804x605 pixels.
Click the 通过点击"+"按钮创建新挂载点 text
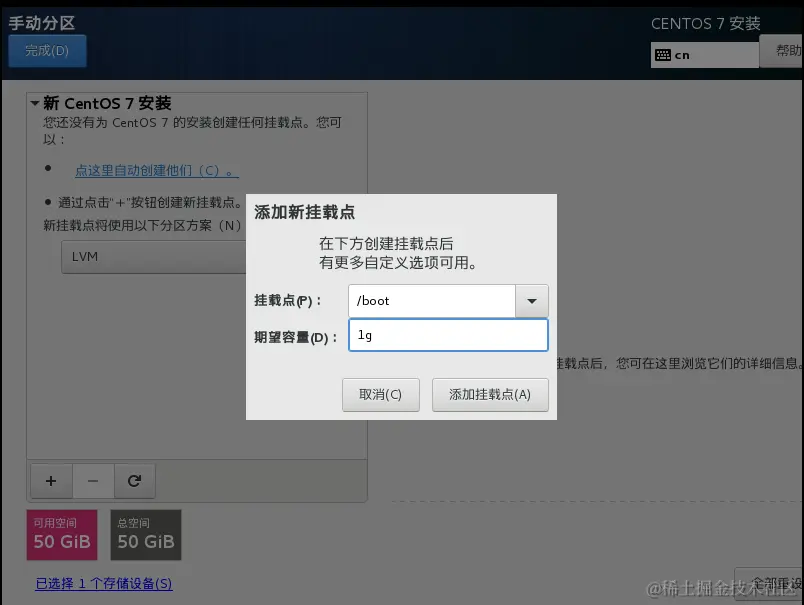pos(150,203)
